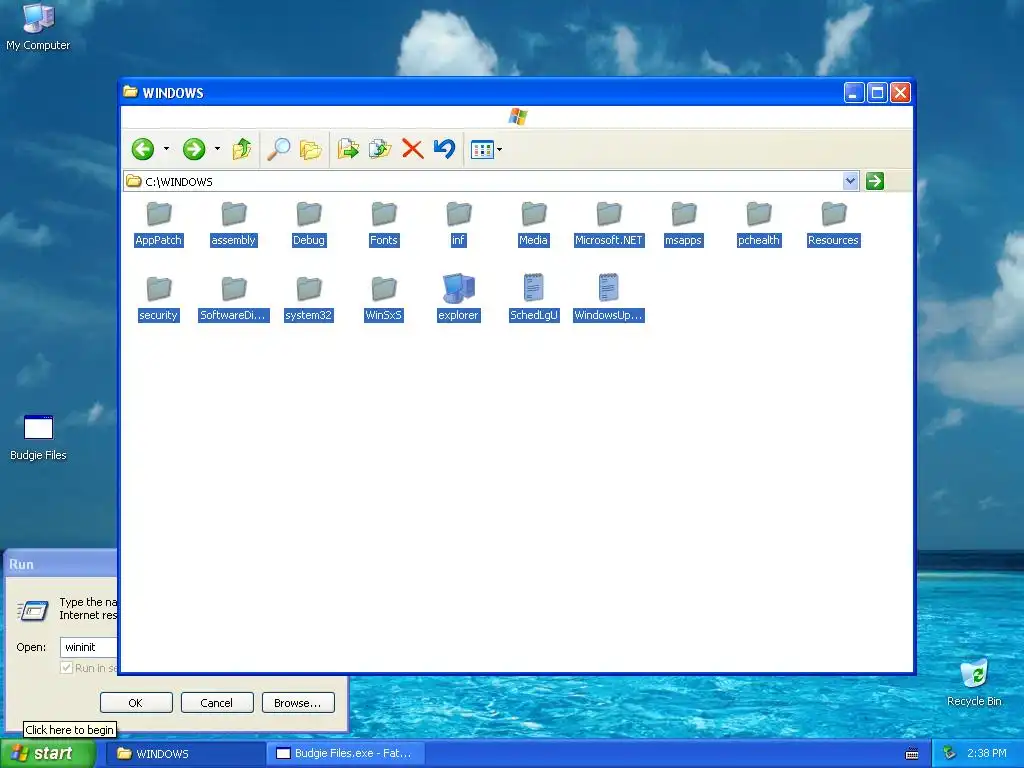Open the Search magnifier tool
The image size is (1024, 768).
pyautogui.click(x=279, y=149)
